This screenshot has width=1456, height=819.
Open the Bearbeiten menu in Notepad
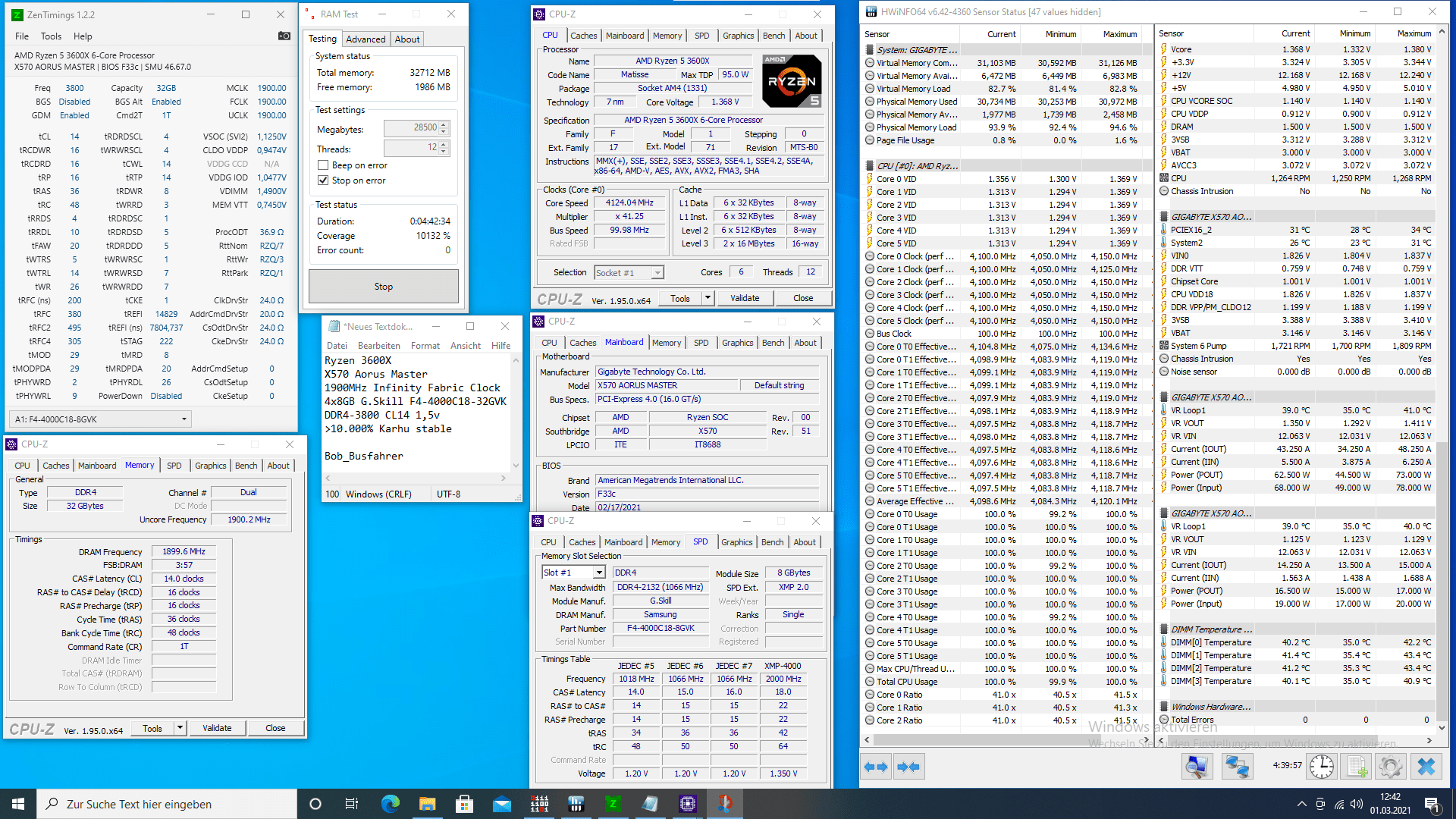[378, 345]
